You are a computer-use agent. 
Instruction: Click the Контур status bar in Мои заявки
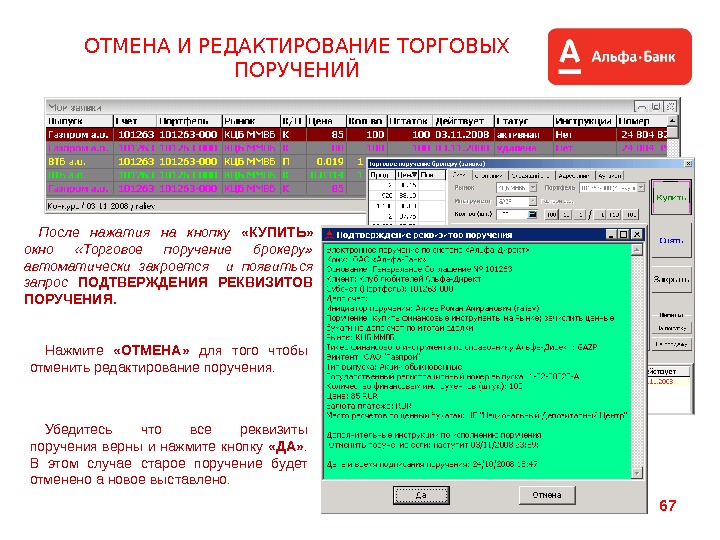[x=207, y=206]
